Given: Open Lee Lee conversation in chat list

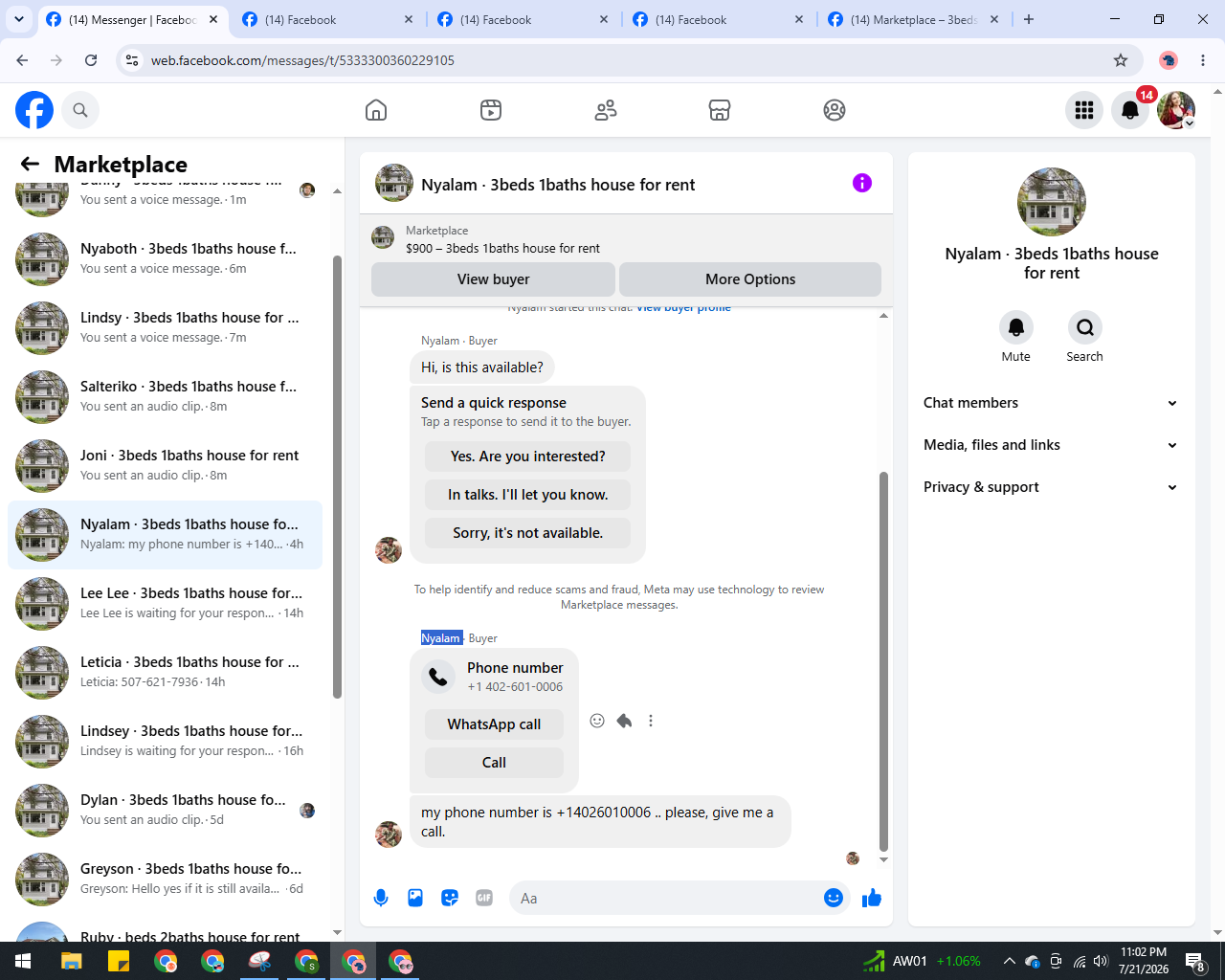Looking at the screenshot, I should click(165, 603).
